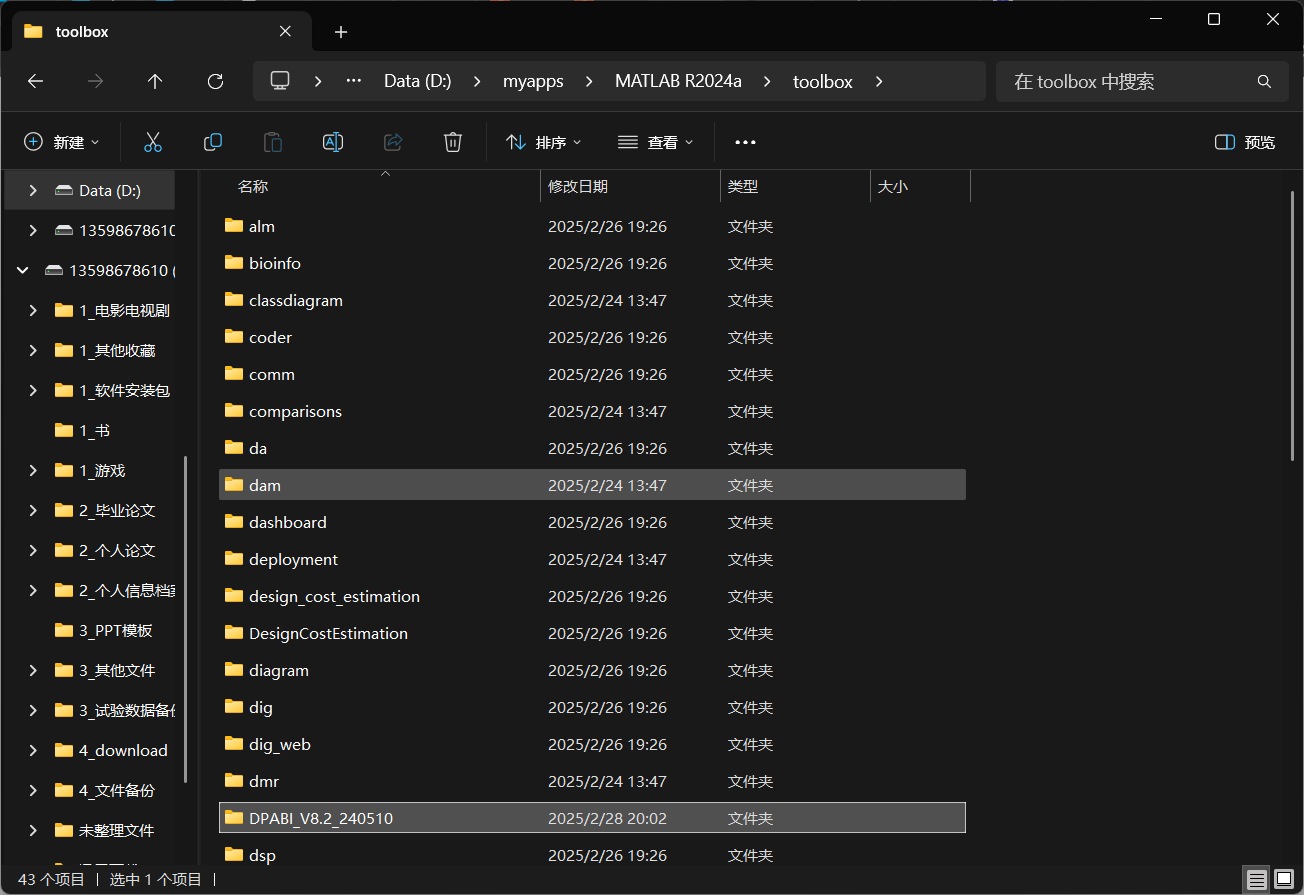Switch to details view layout icon
Viewport: 1304px width, 895px height.
pyautogui.click(x=1257, y=880)
